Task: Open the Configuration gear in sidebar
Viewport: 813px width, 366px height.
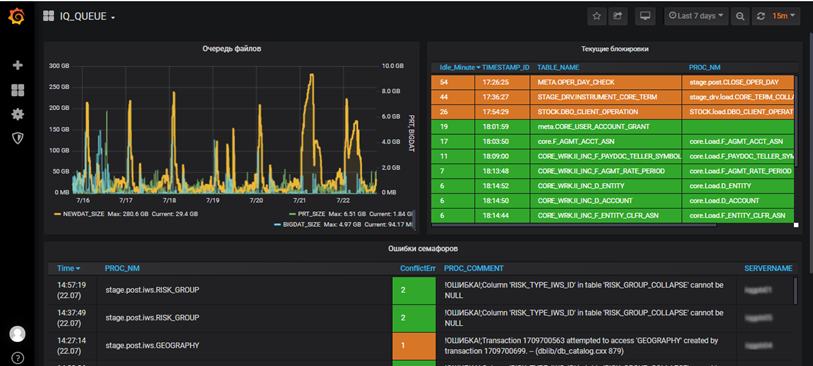Action: (x=18, y=114)
